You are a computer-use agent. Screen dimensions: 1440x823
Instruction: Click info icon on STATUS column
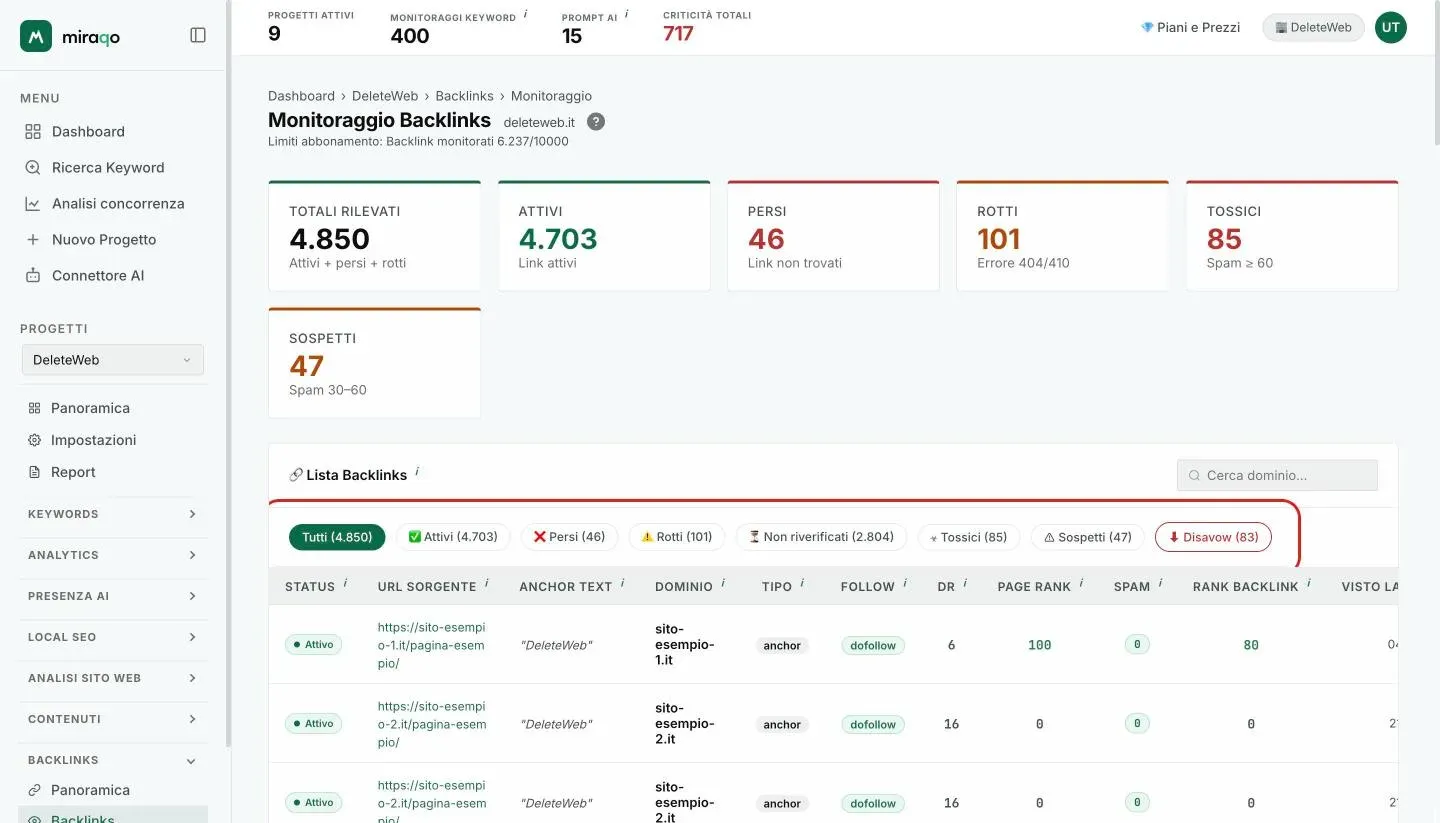(345, 583)
